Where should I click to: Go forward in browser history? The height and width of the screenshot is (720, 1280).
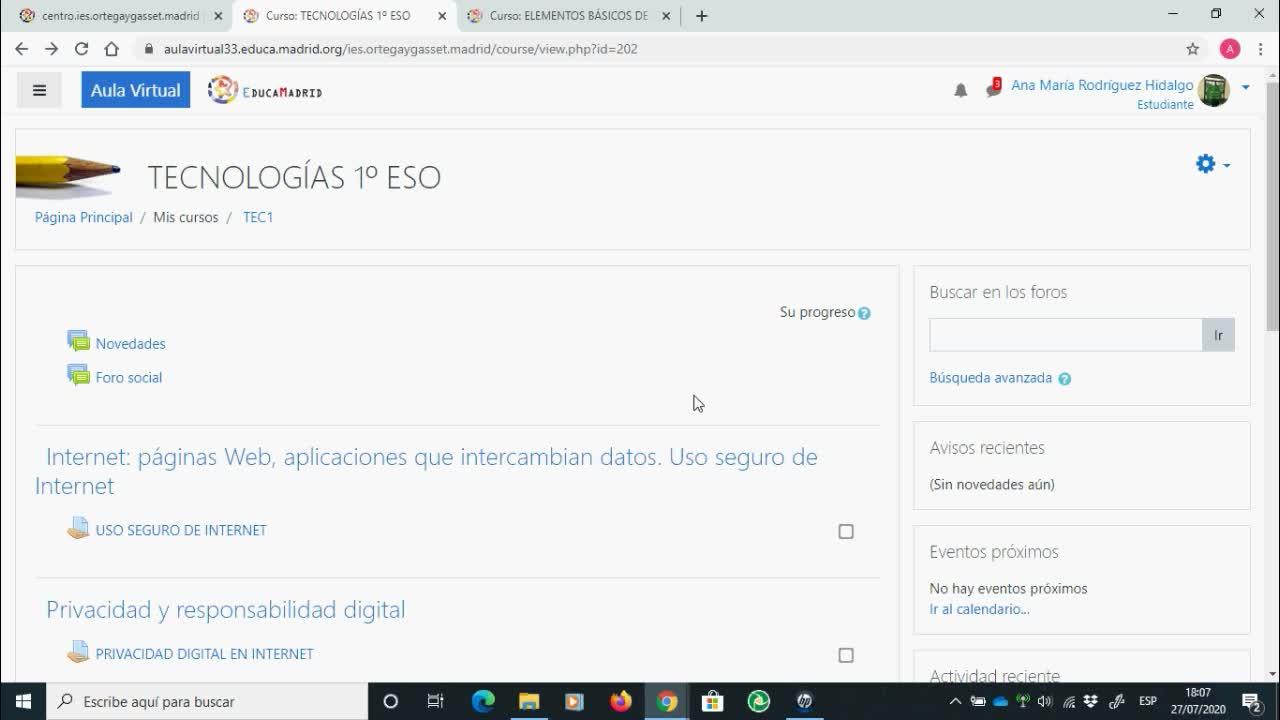tap(52, 49)
